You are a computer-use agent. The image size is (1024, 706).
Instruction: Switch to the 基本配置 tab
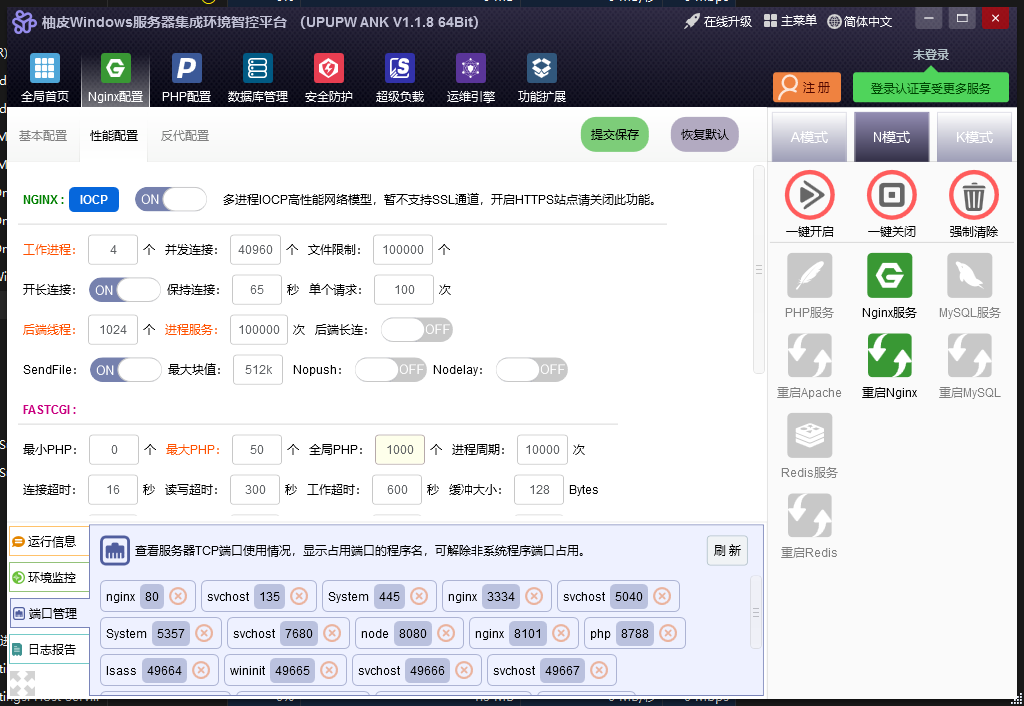click(x=43, y=136)
